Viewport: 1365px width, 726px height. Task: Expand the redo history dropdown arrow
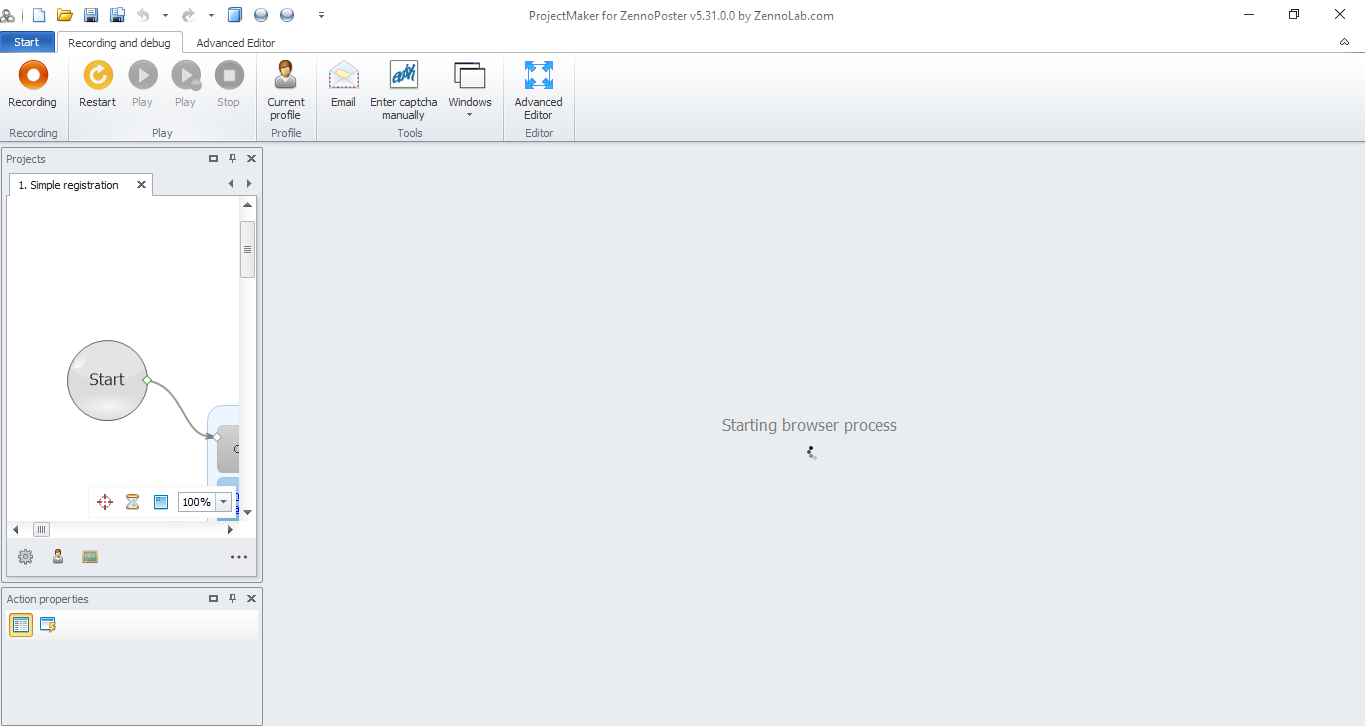click(x=211, y=15)
